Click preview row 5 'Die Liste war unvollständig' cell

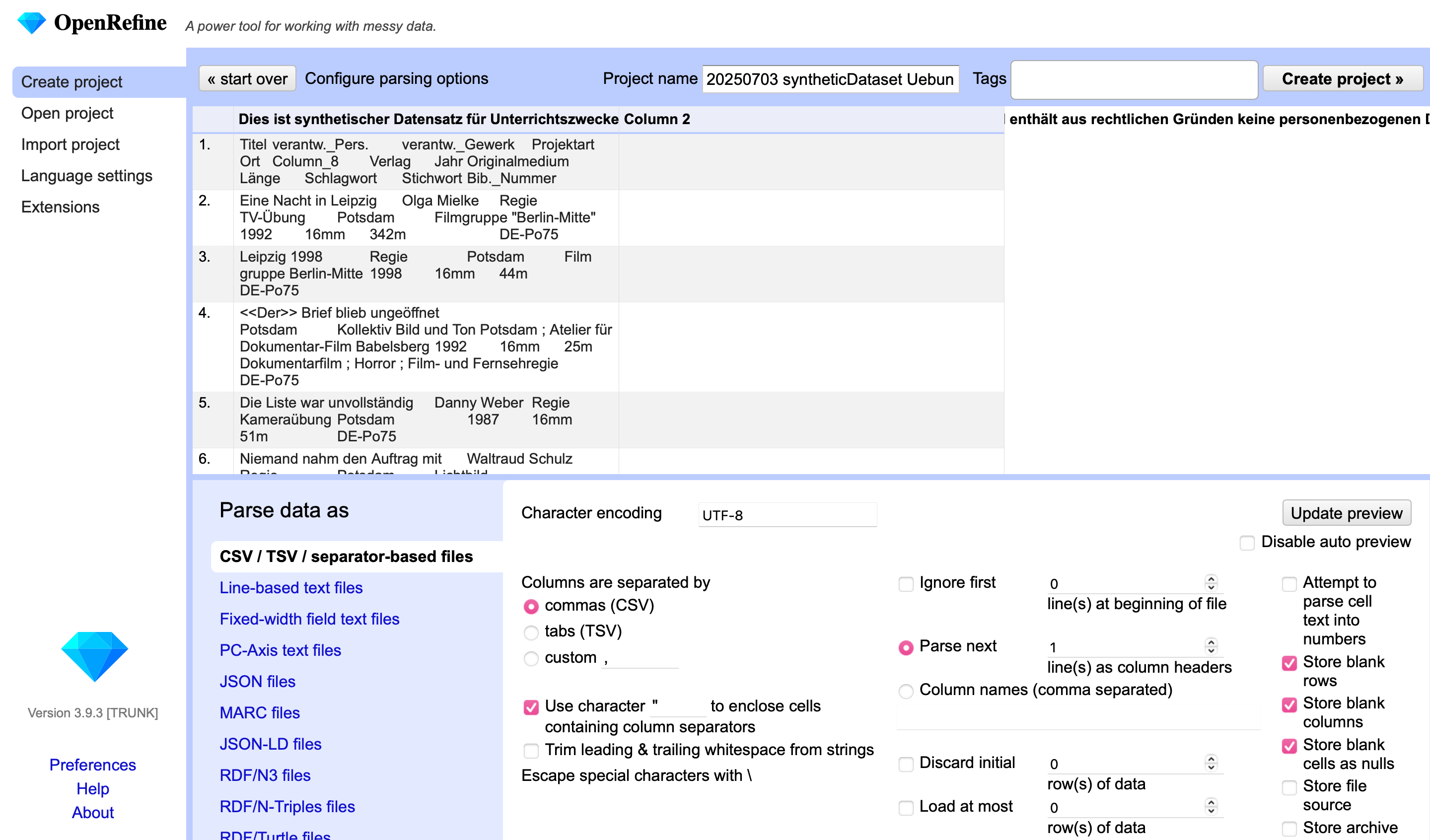(x=426, y=420)
